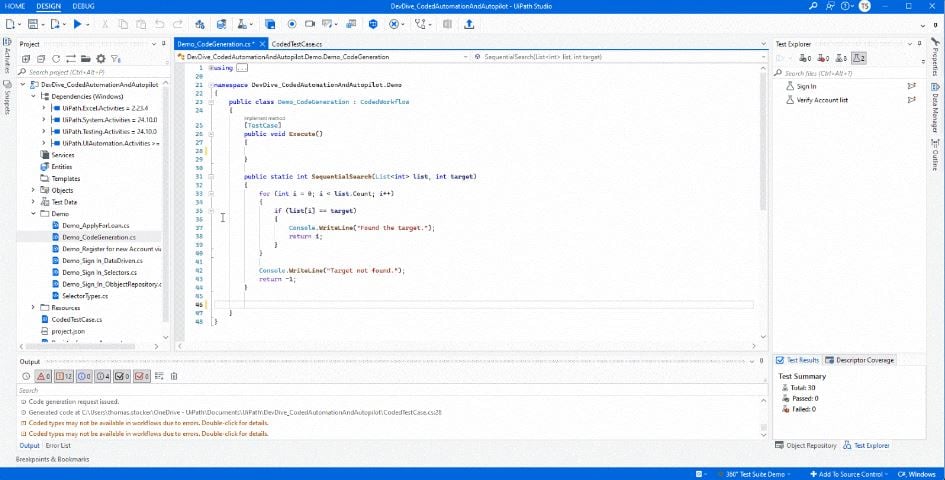Collapse the Demo folder
The image size is (945, 480).
pos(33,213)
